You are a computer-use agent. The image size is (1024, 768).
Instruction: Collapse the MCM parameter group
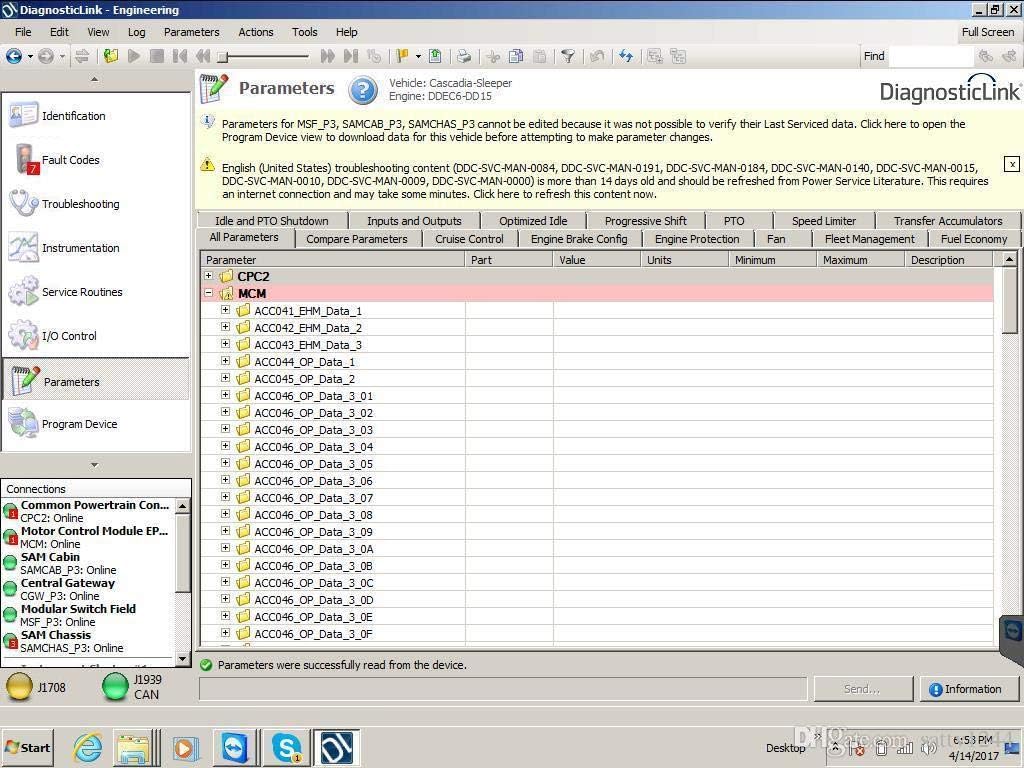point(209,294)
